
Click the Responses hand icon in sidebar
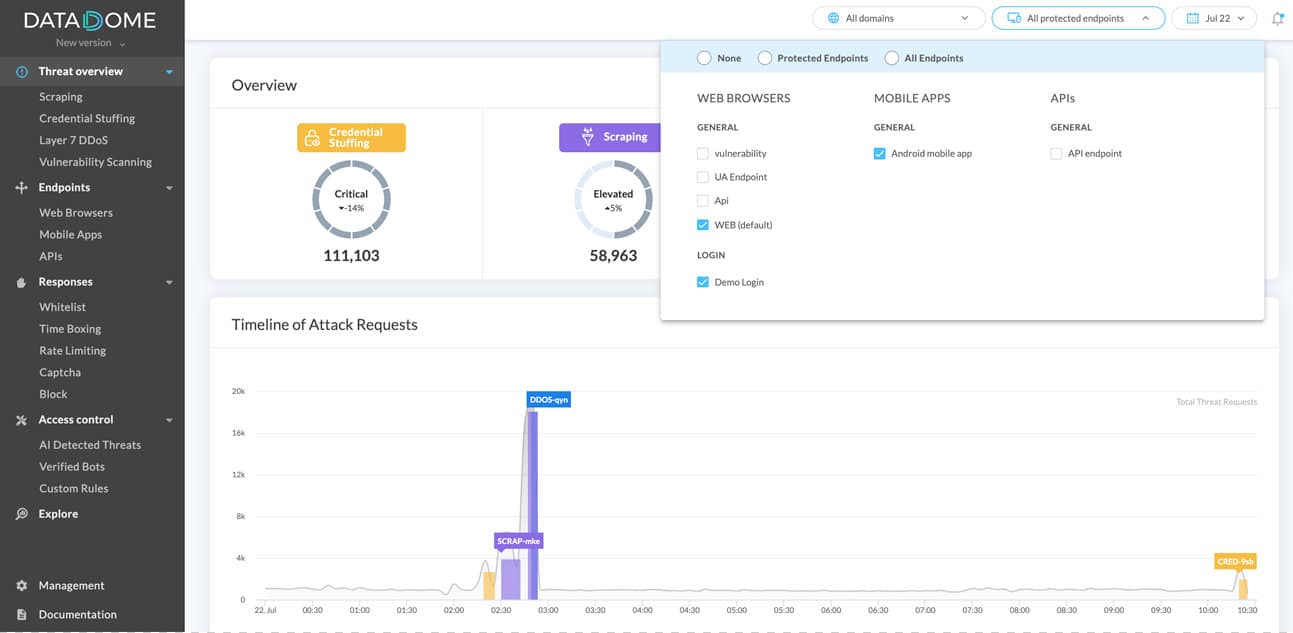coord(21,282)
